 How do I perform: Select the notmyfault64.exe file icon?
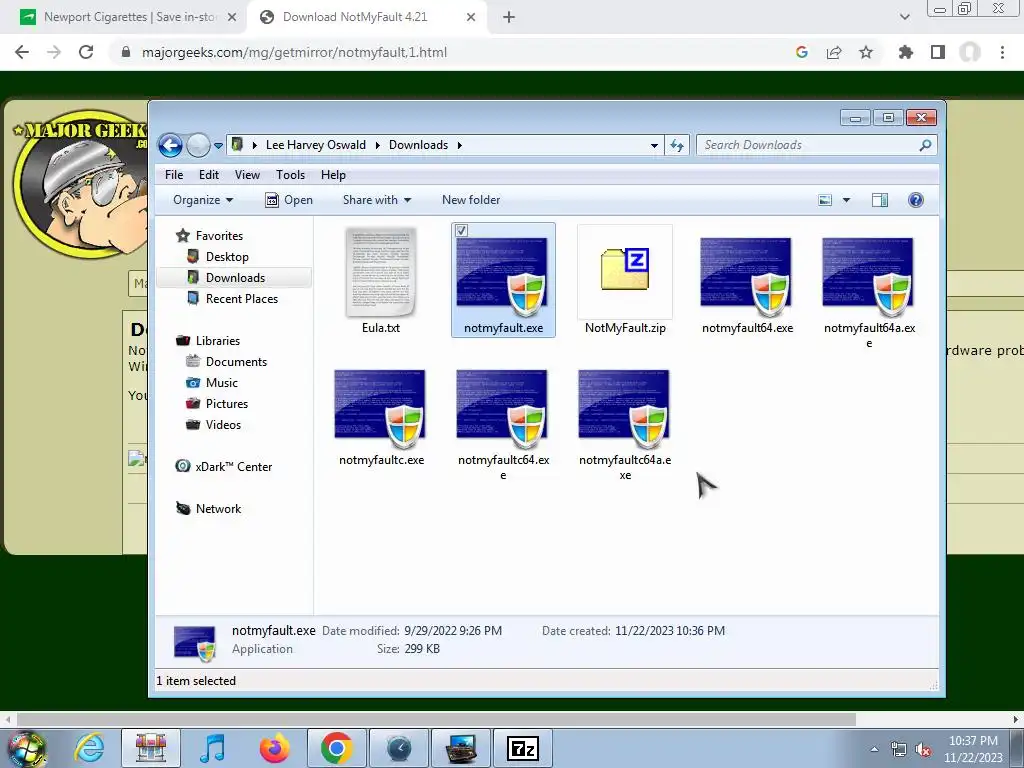tap(746, 276)
